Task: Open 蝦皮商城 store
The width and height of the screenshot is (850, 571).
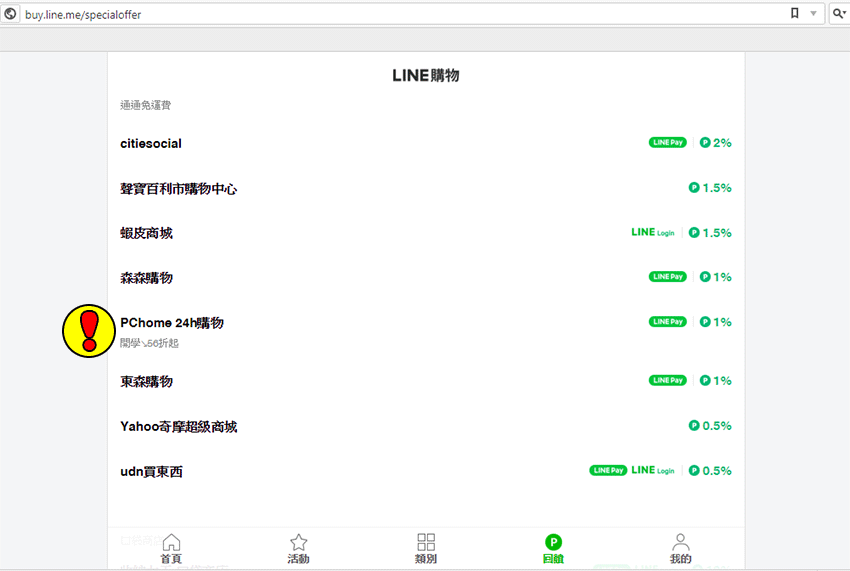Action: (x=426, y=233)
